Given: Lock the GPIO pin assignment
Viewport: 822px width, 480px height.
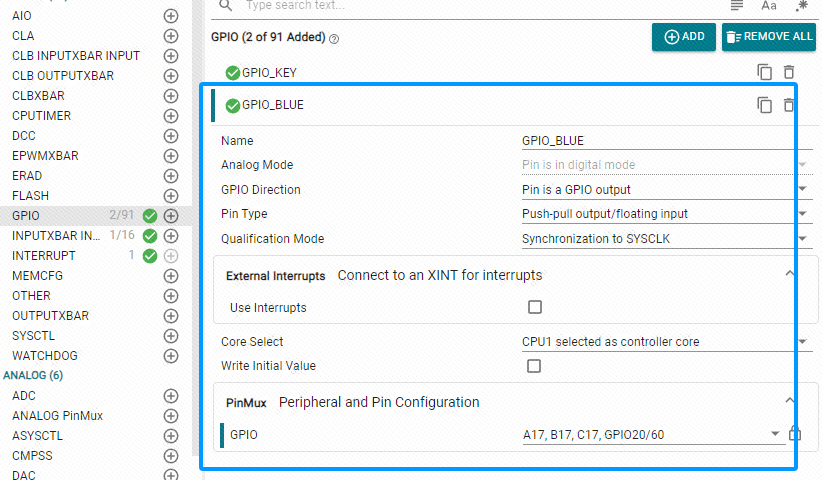Looking at the screenshot, I should click(x=795, y=433).
